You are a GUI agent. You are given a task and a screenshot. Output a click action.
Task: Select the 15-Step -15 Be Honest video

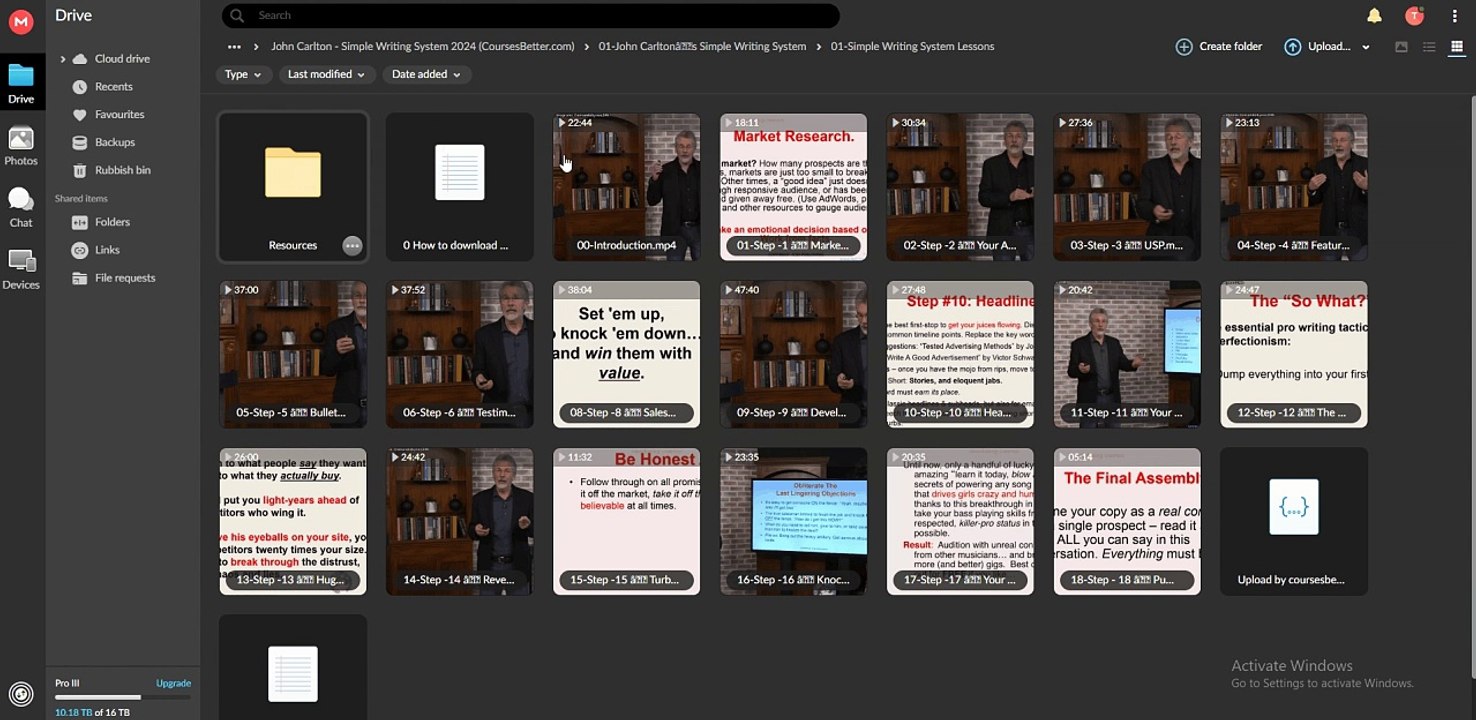coord(627,521)
